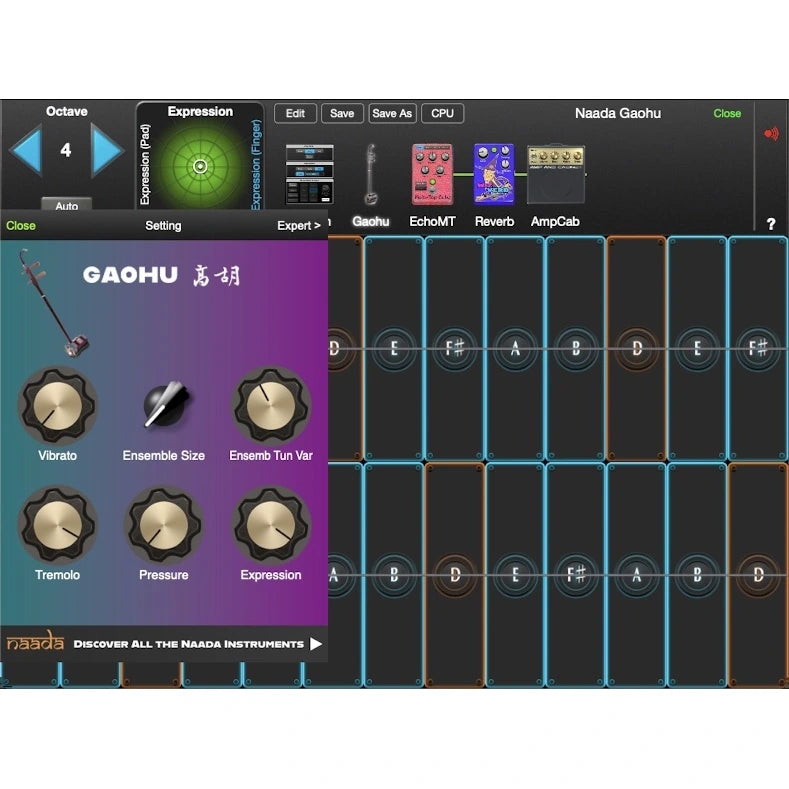Raise the octave with the right arrow

(107, 150)
